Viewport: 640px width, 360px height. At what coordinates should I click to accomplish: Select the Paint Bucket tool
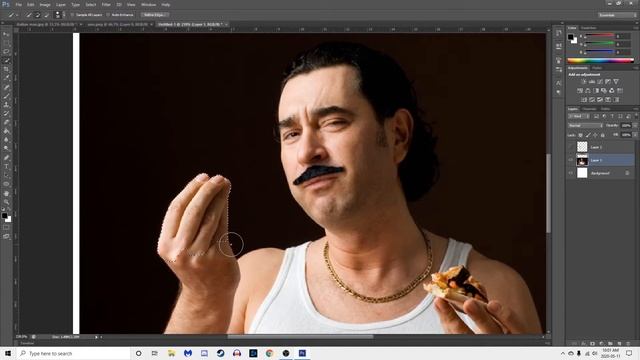(x=6, y=131)
